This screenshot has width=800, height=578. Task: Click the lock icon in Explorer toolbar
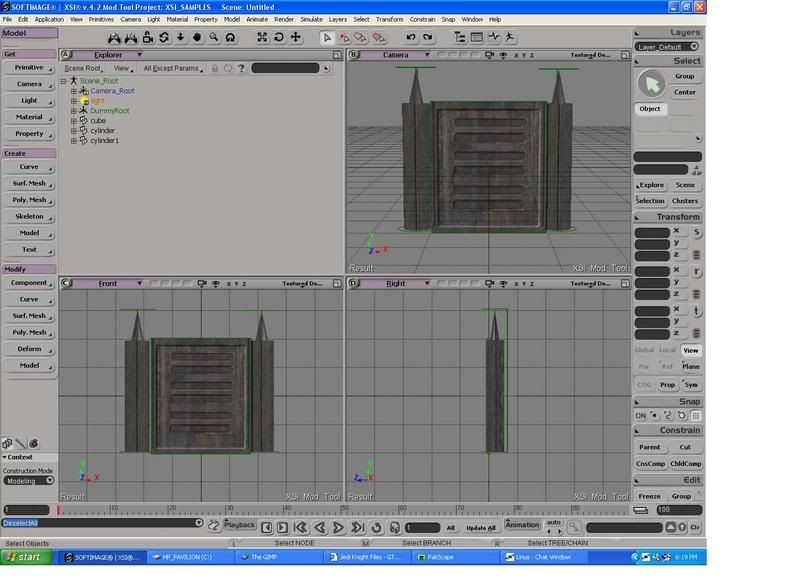click(x=215, y=68)
